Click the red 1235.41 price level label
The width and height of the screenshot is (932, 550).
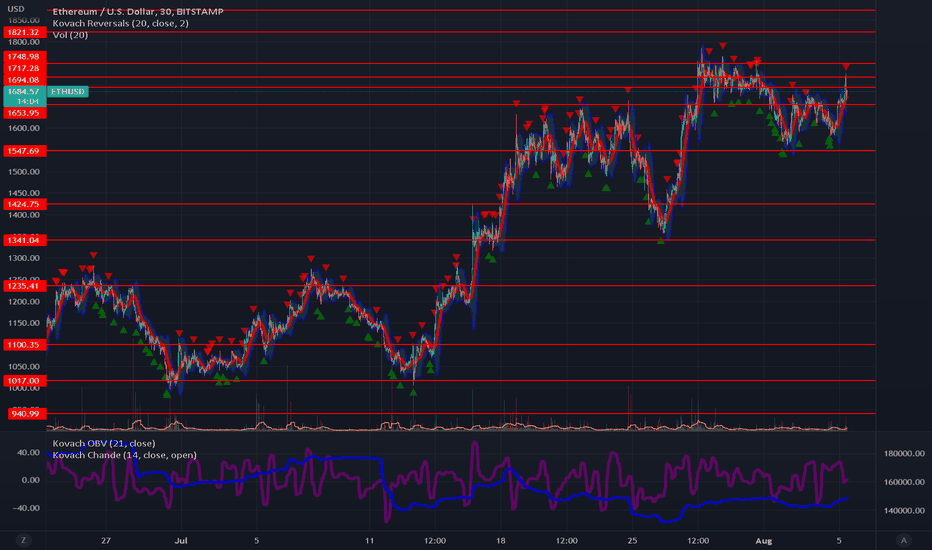(x=24, y=286)
